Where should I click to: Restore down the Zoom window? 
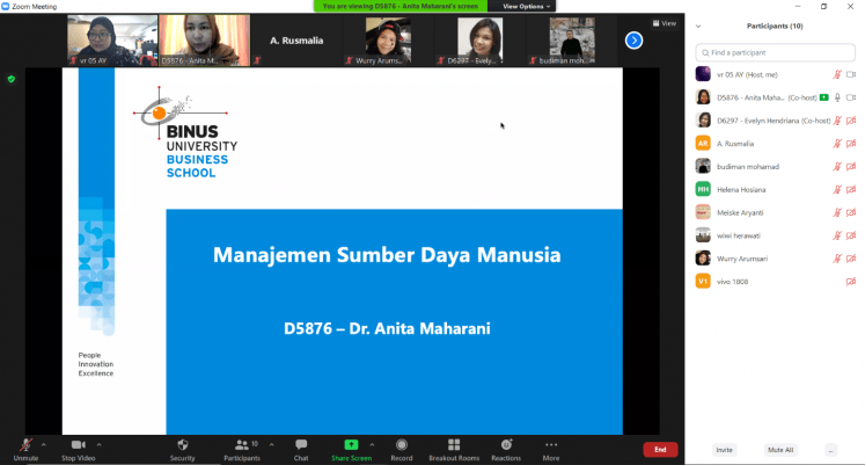[823, 6]
